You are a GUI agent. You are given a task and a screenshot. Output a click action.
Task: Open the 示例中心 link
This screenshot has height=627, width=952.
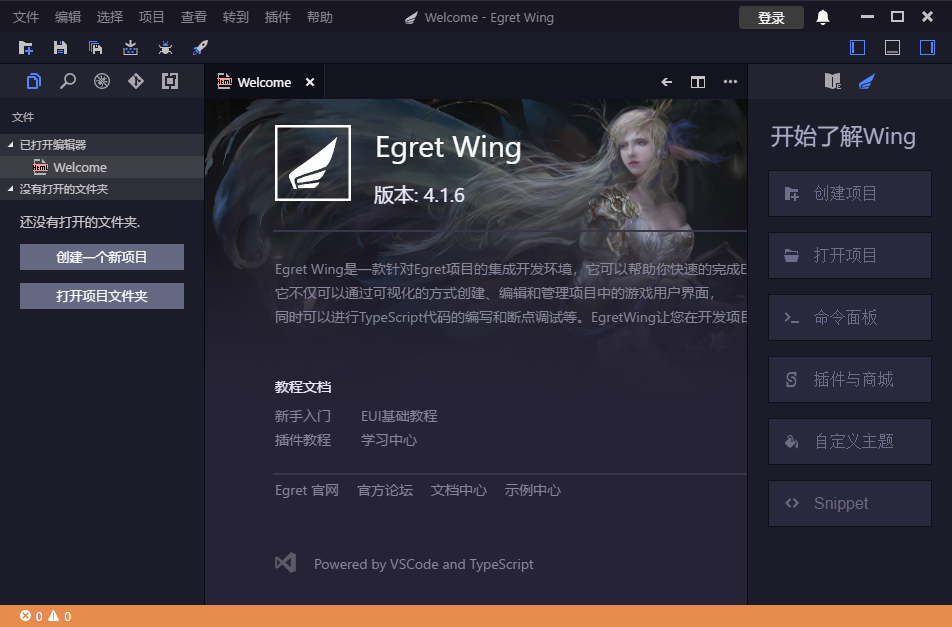532,490
